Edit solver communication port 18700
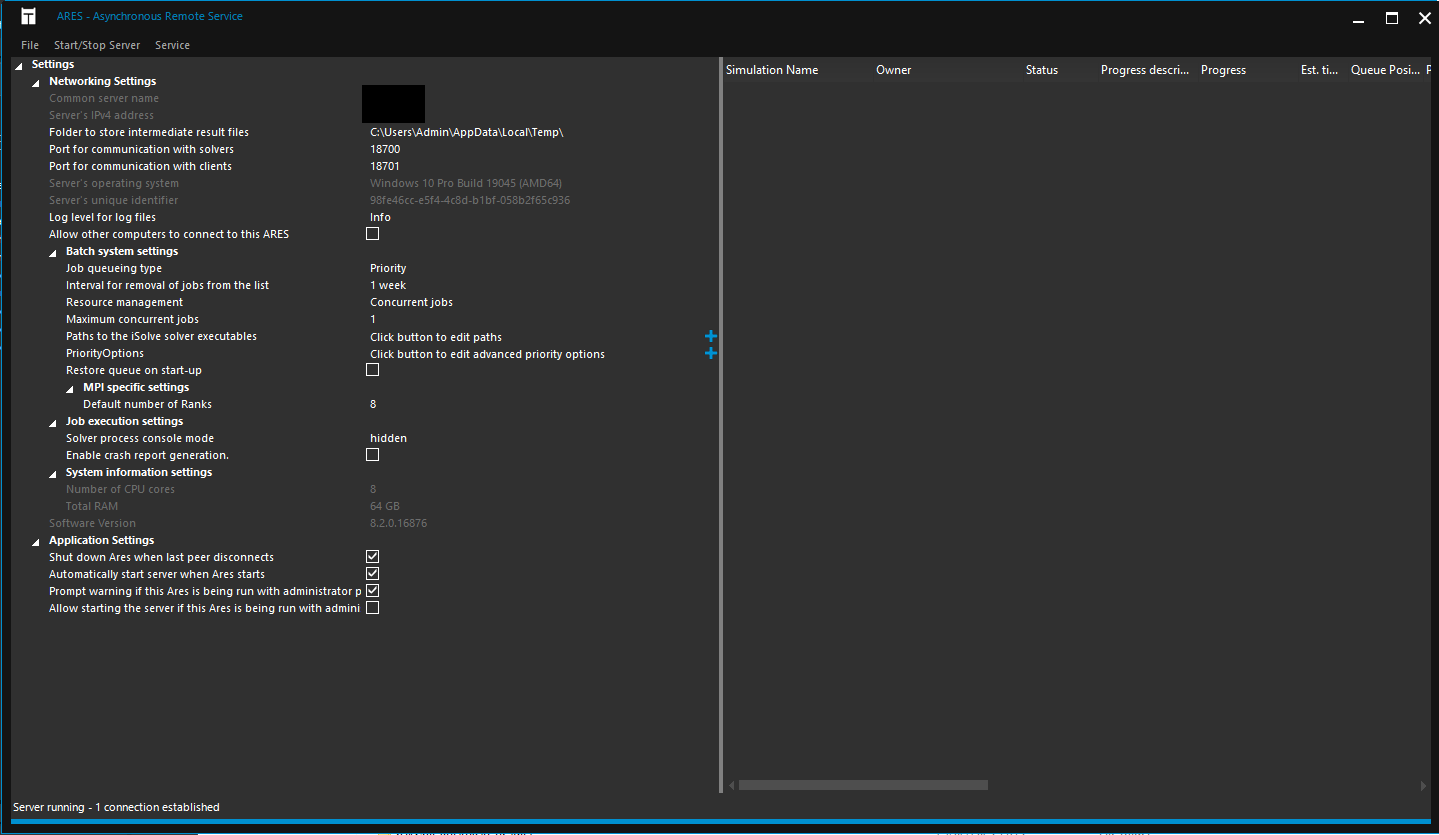This screenshot has width=1439, height=835. [x=385, y=149]
